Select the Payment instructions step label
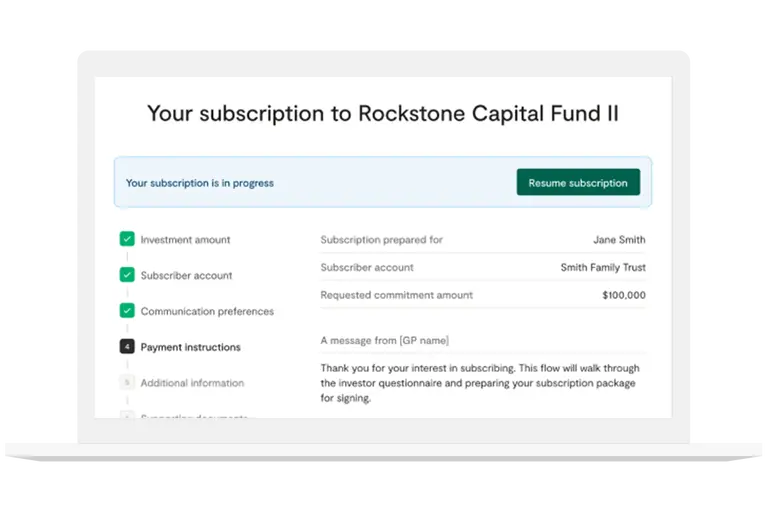 point(191,347)
